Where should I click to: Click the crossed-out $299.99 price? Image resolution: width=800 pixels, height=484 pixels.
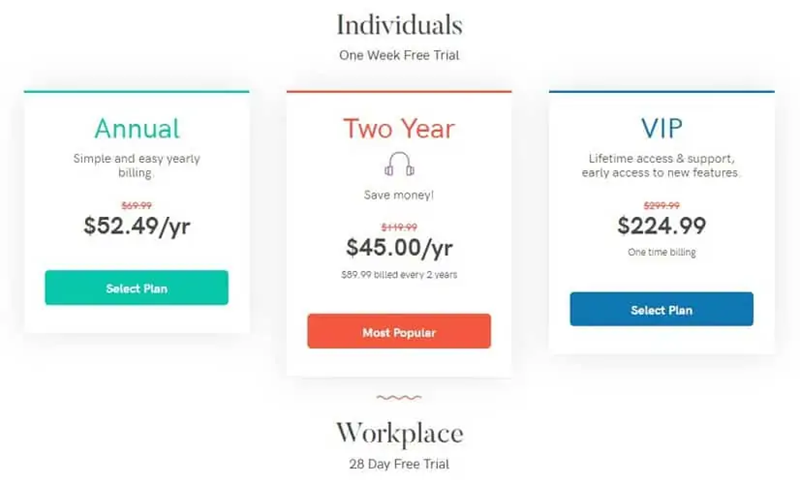click(x=662, y=206)
